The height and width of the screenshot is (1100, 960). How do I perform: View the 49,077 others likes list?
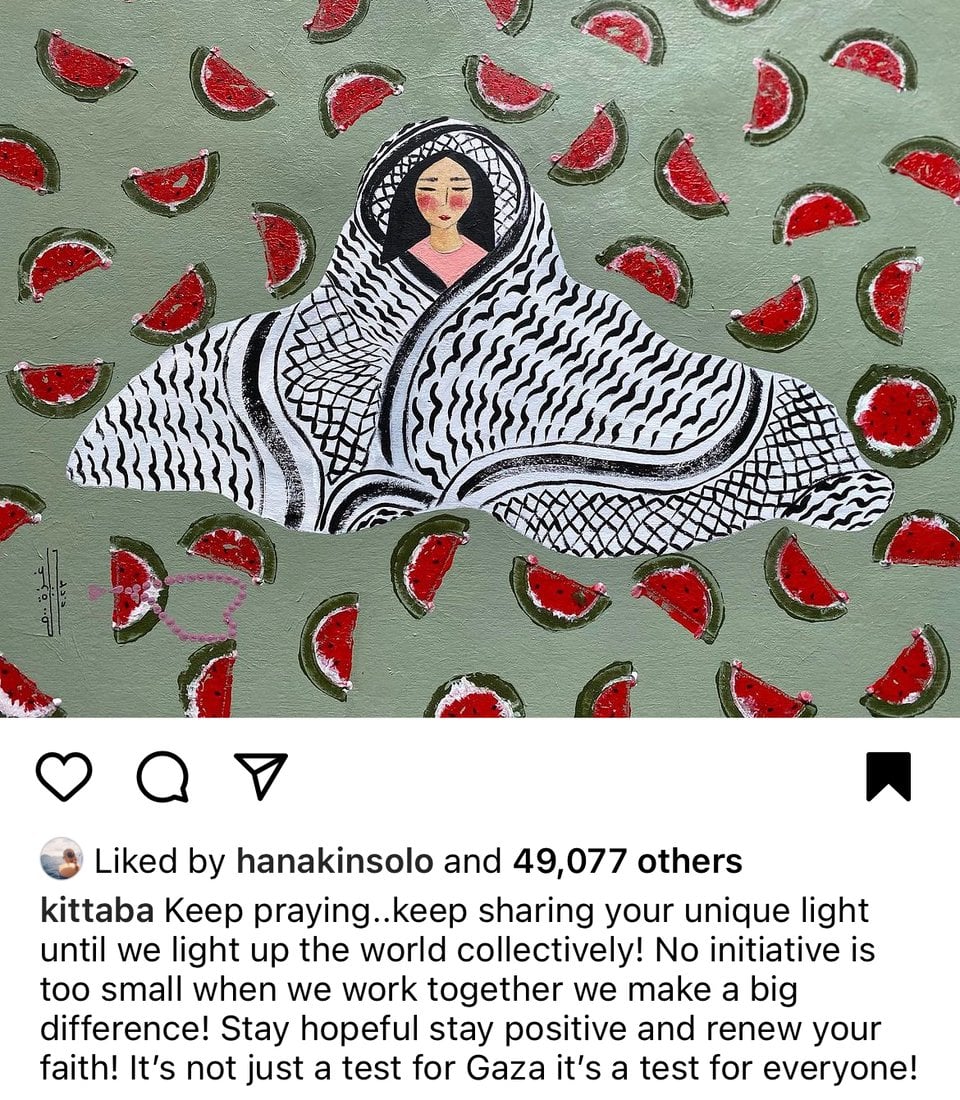click(627, 861)
